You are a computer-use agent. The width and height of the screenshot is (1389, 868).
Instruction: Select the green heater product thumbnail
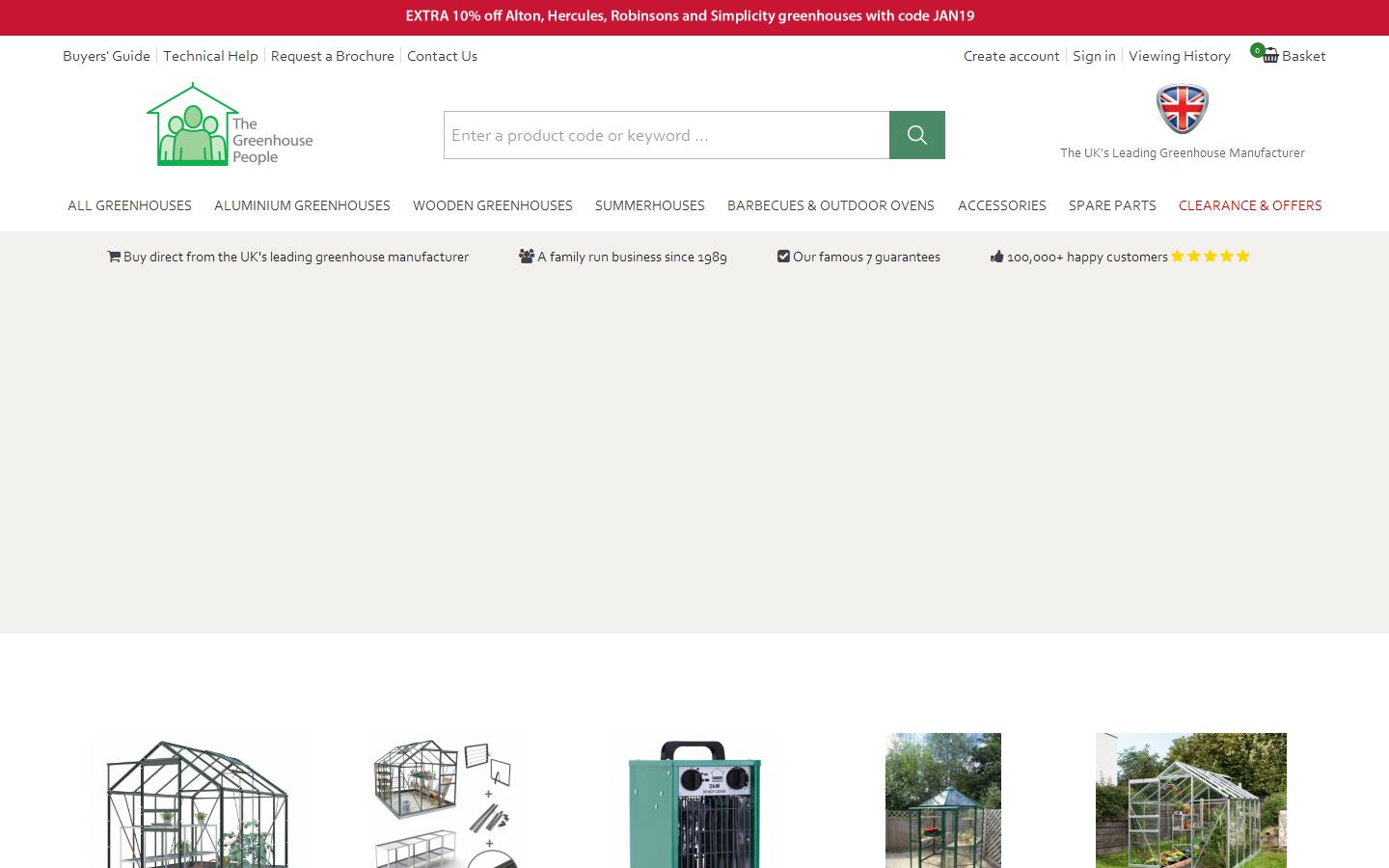point(694,800)
